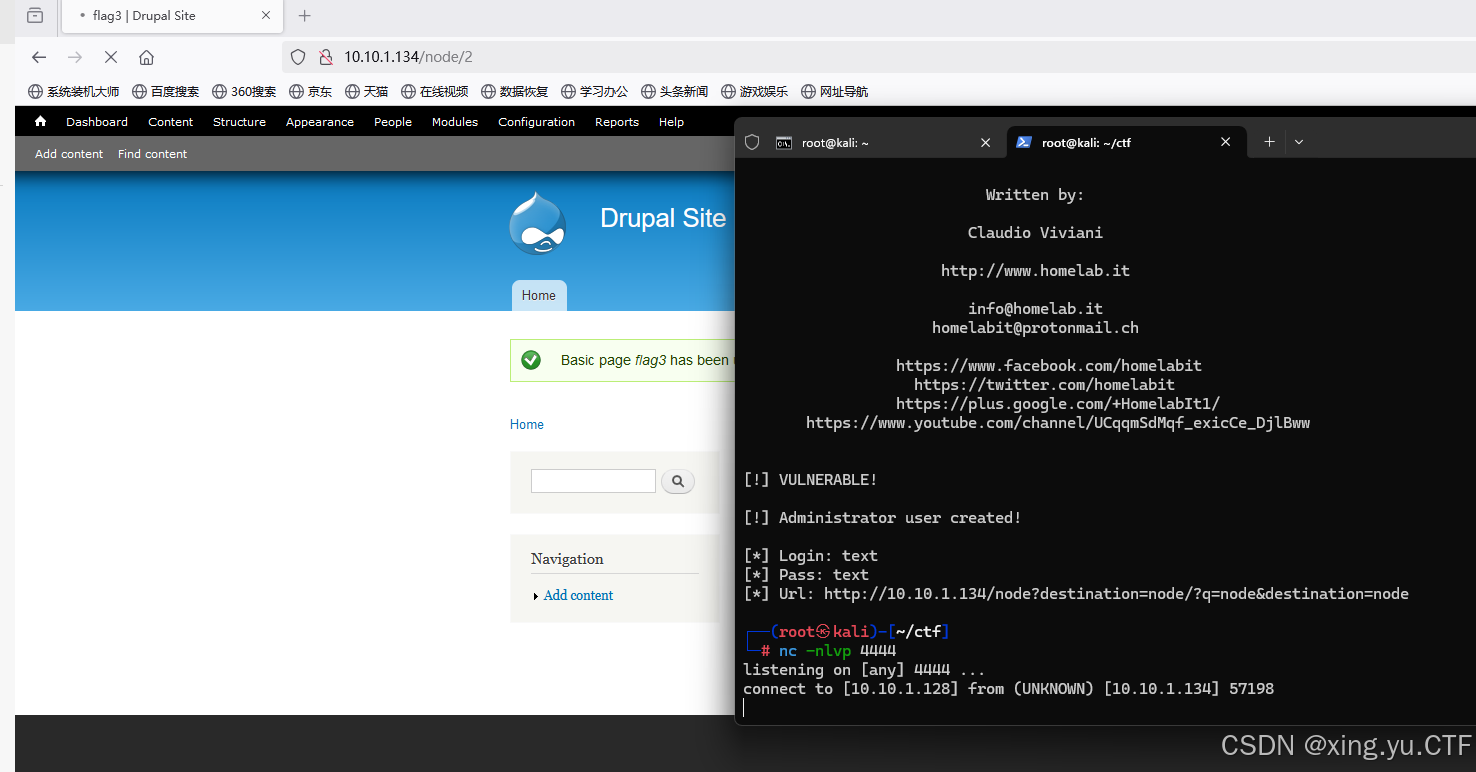Add a new terminal tab with plus
The image size is (1476, 772).
pyautogui.click(x=1269, y=142)
